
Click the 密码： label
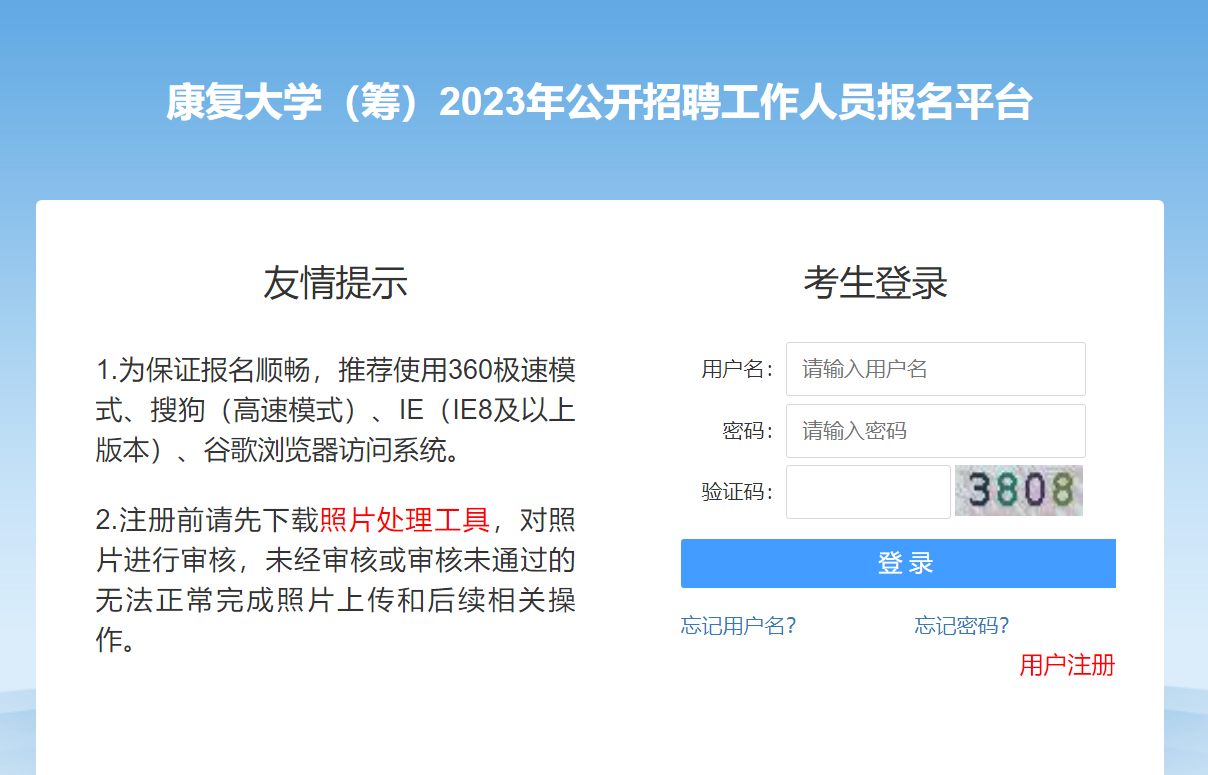(748, 431)
